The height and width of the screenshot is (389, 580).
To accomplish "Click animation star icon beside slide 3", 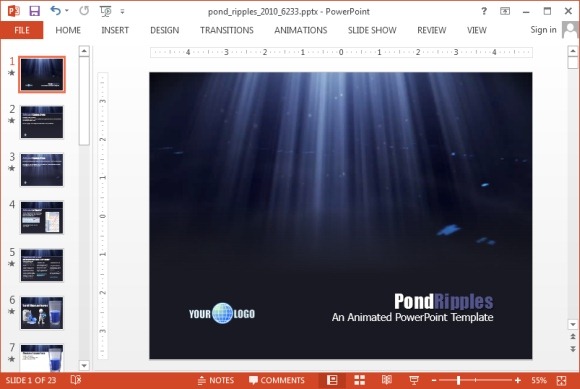I will click(x=11, y=168).
